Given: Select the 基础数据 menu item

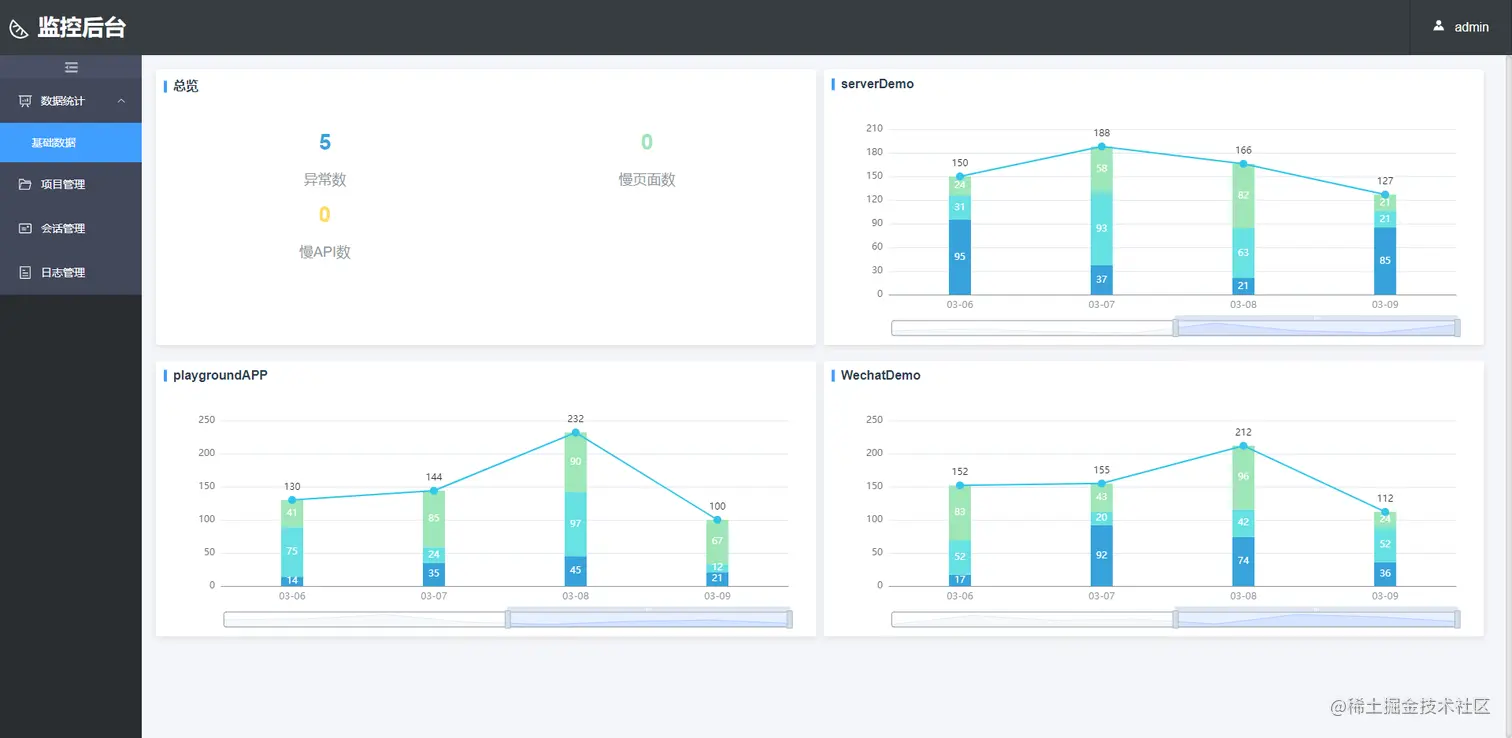Looking at the screenshot, I should pyautogui.click(x=71, y=142).
